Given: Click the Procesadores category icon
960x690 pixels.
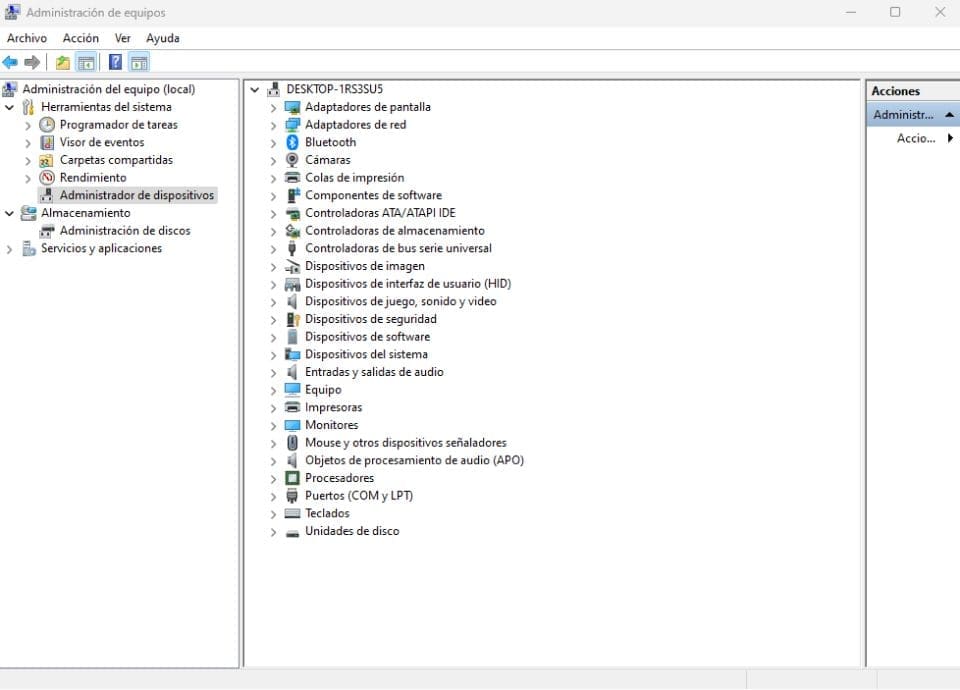Looking at the screenshot, I should click(293, 478).
